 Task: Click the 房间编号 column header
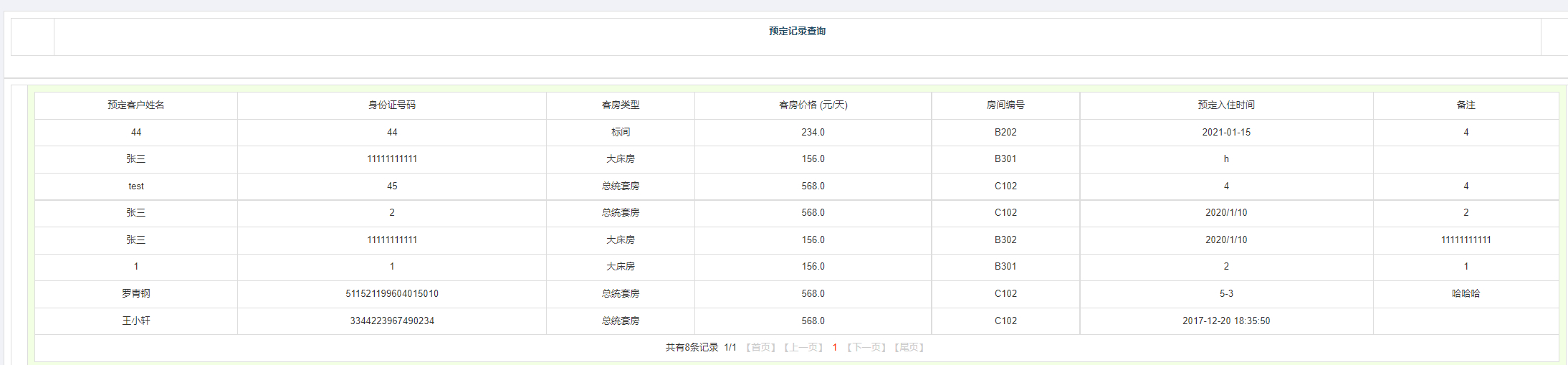[1005, 105]
